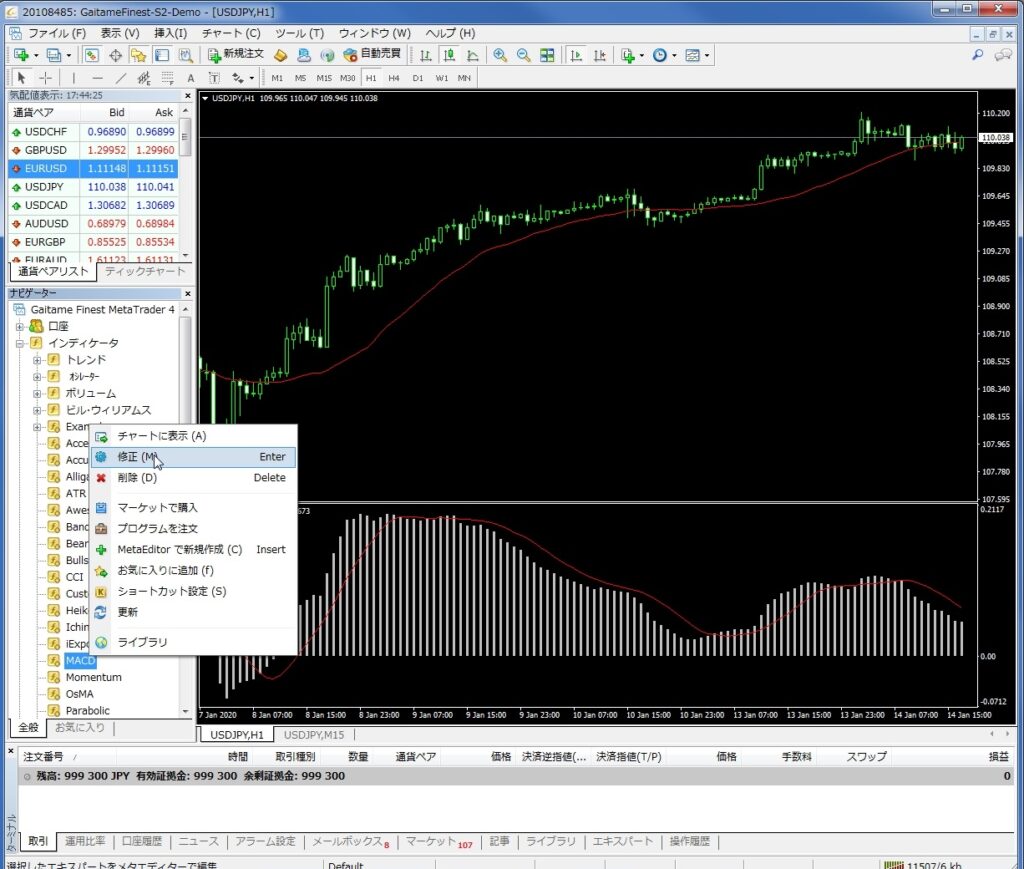This screenshot has width=1024, height=869.
Task: Switch timeframe to M1
Action: pyautogui.click(x=278, y=78)
